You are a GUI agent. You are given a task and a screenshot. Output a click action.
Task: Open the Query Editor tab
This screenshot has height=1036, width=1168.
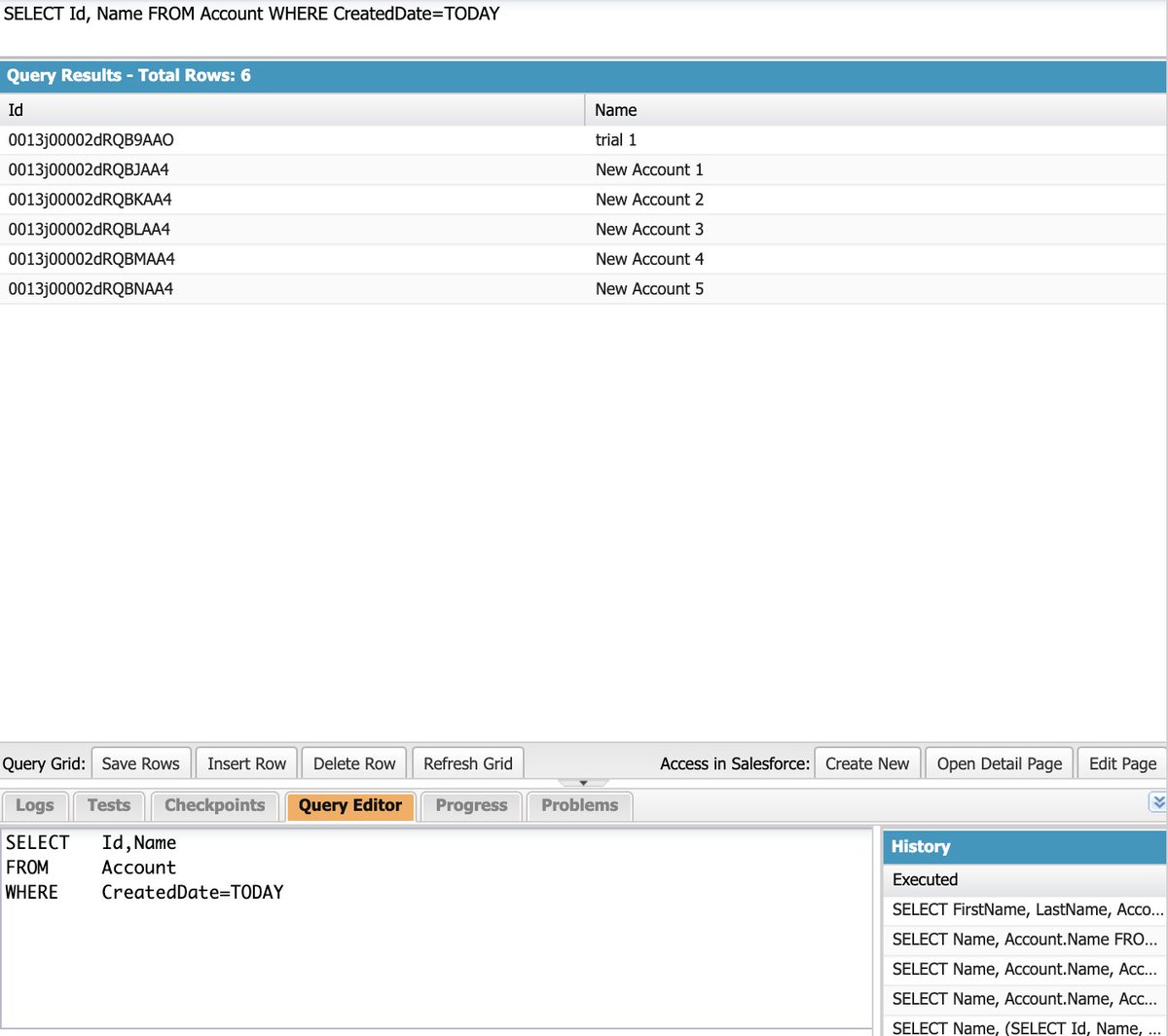(350, 805)
